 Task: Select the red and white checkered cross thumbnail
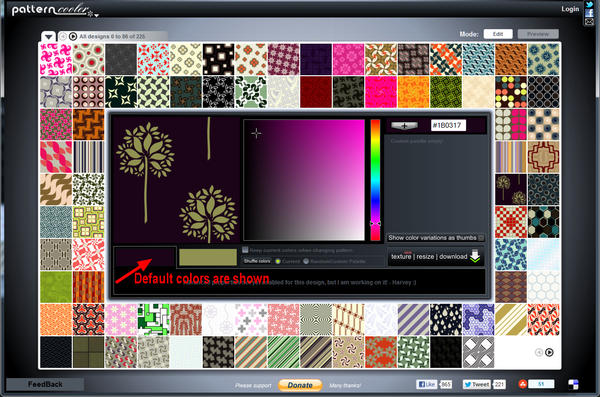coord(511,222)
